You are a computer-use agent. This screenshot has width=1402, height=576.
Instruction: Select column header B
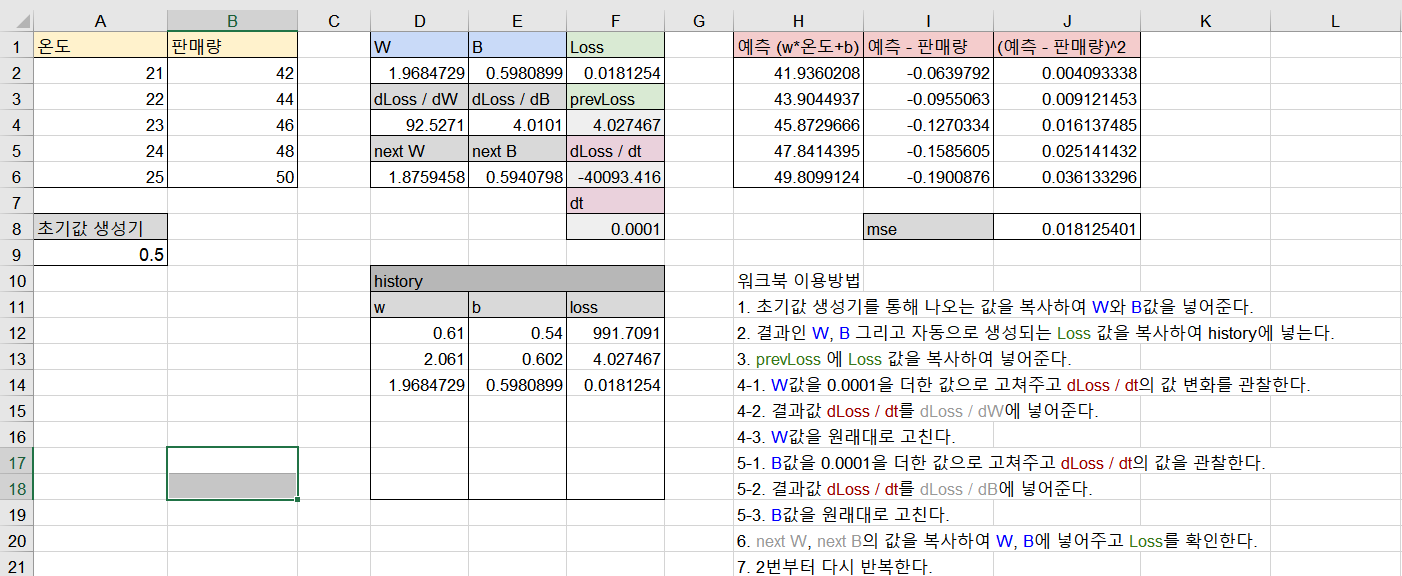[232, 21]
